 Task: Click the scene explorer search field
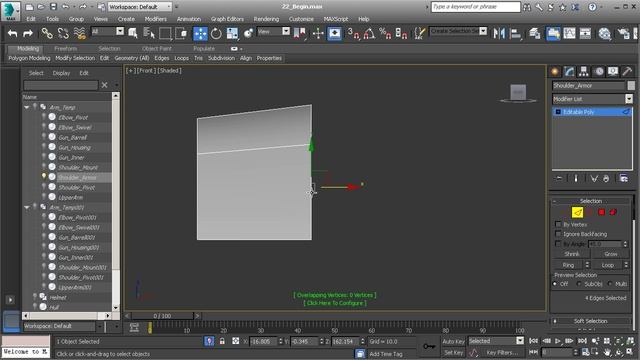pyautogui.click(x=60, y=85)
